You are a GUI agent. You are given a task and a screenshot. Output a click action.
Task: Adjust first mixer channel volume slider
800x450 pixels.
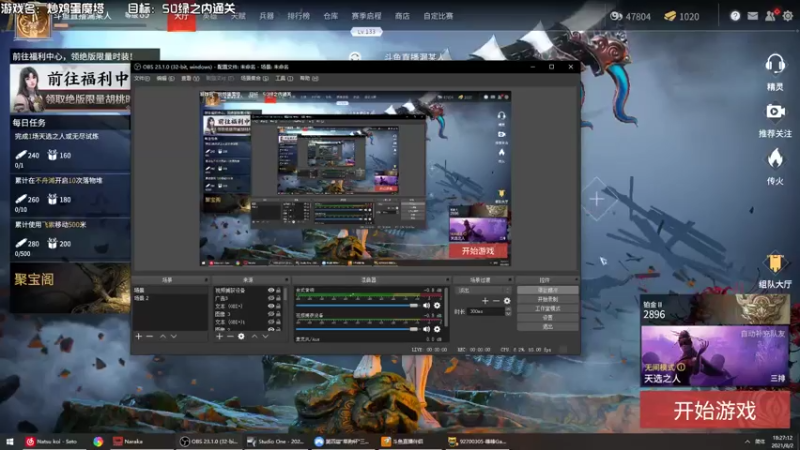point(357,306)
